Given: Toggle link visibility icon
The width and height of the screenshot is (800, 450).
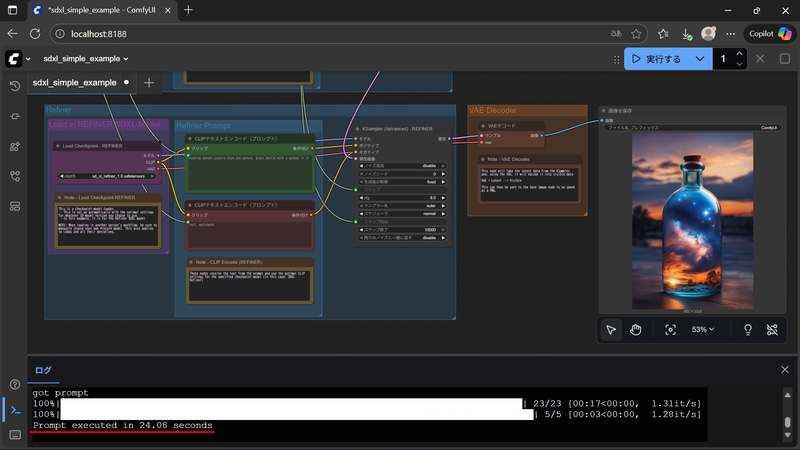Looking at the screenshot, I should pos(772,330).
